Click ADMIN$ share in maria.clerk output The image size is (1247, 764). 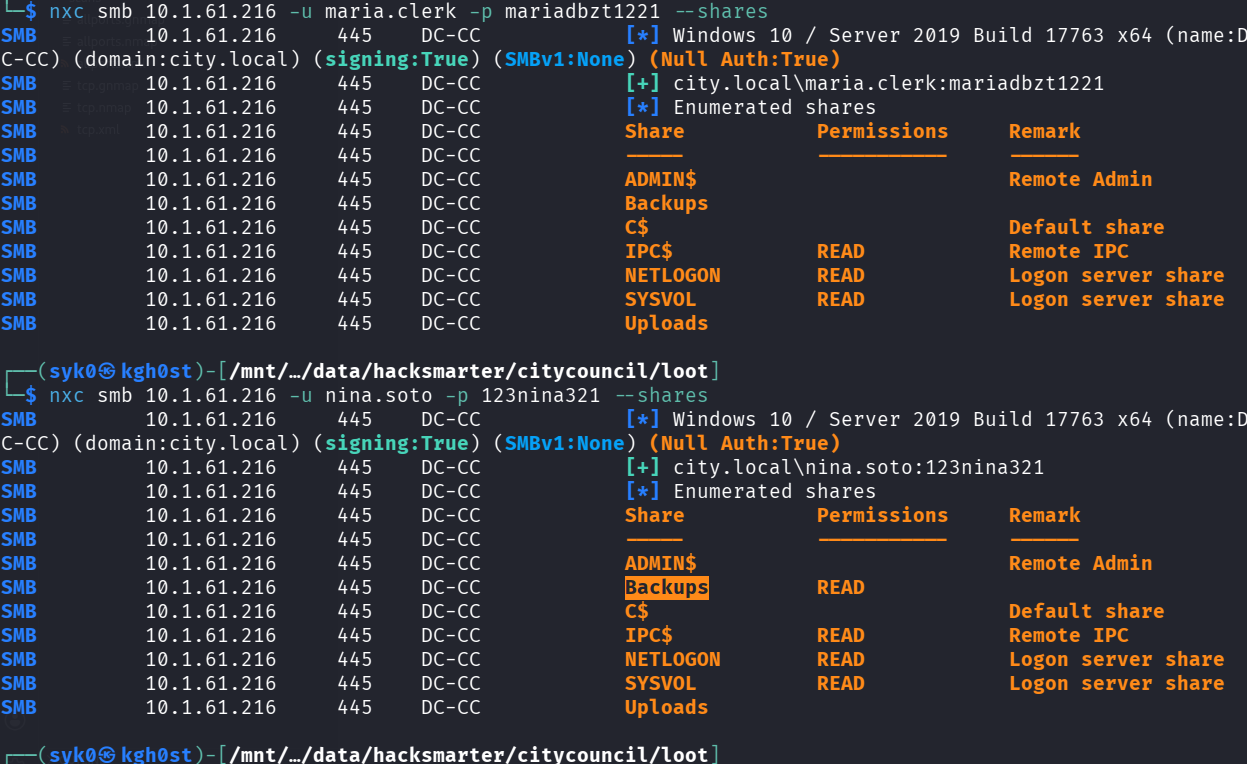point(661,179)
